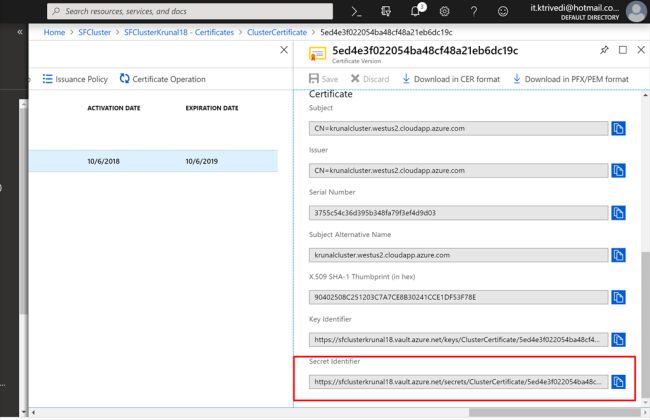The width and height of the screenshot is (650, 420).
Task: Copy the Subject value to clipboard
Action: pos(618,129)
